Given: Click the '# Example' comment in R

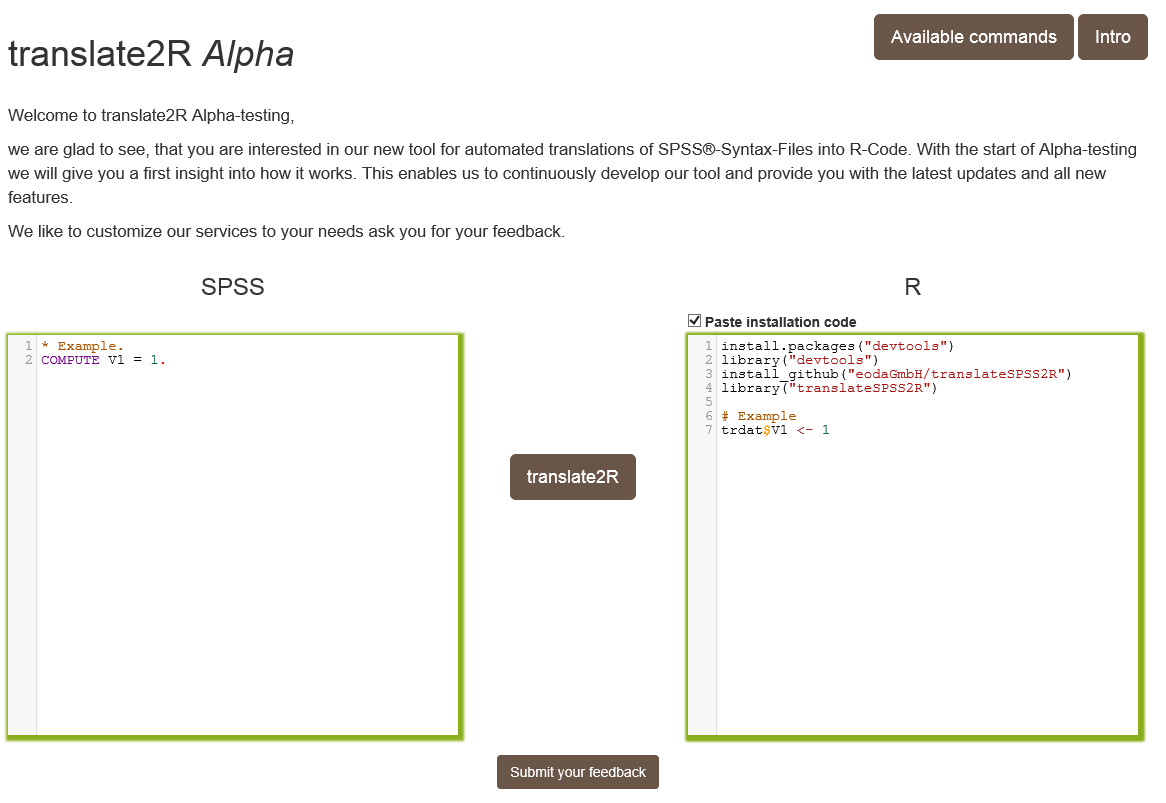Looking at the screenshot, I should (758, 416).
